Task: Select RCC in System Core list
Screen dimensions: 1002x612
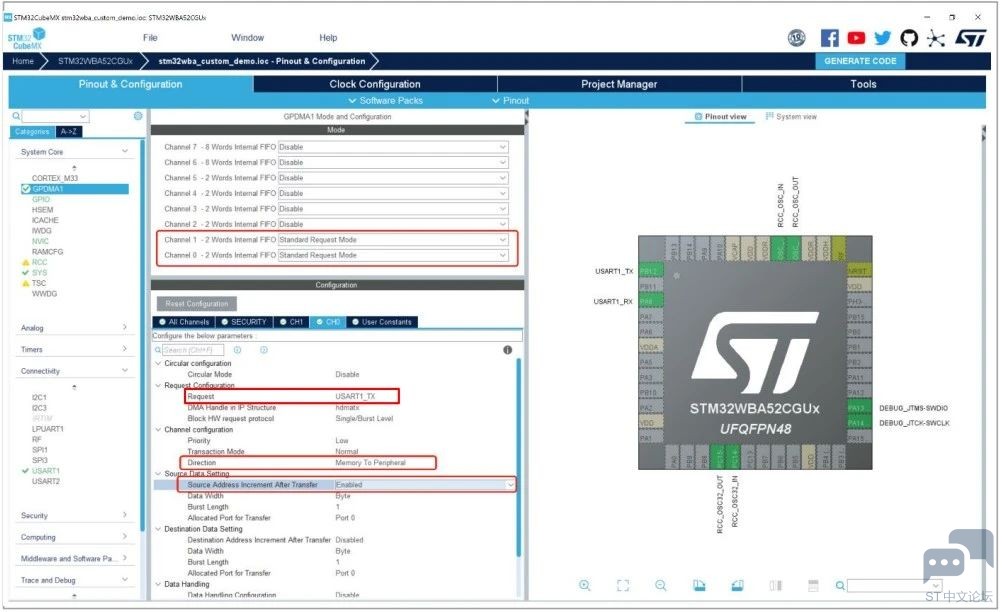Action: (x=39, y=262)
